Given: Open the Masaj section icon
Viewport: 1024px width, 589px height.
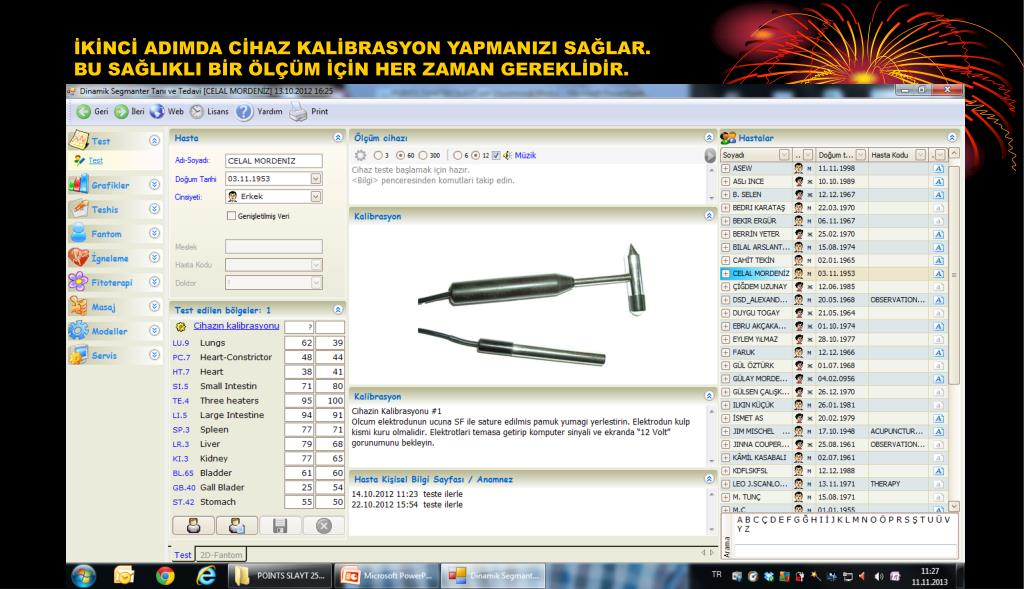Looking at the screenshot, I should tap(78, 306).
